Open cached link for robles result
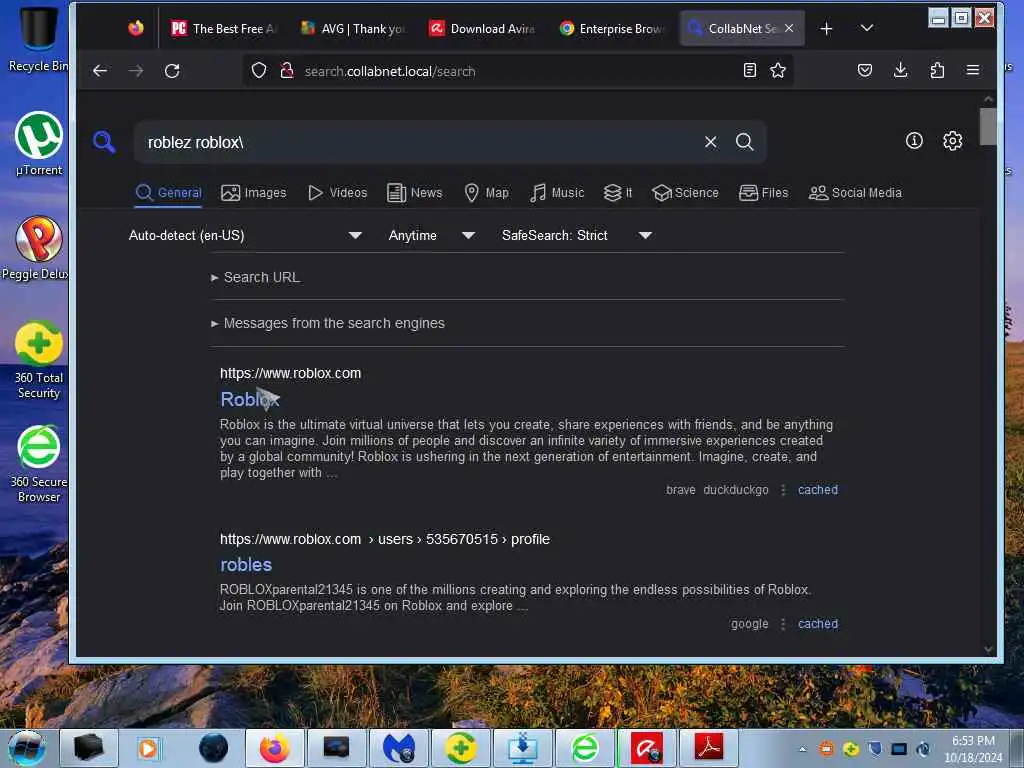The width and height of the screenshot is (1024, 768). coord(818,624)
